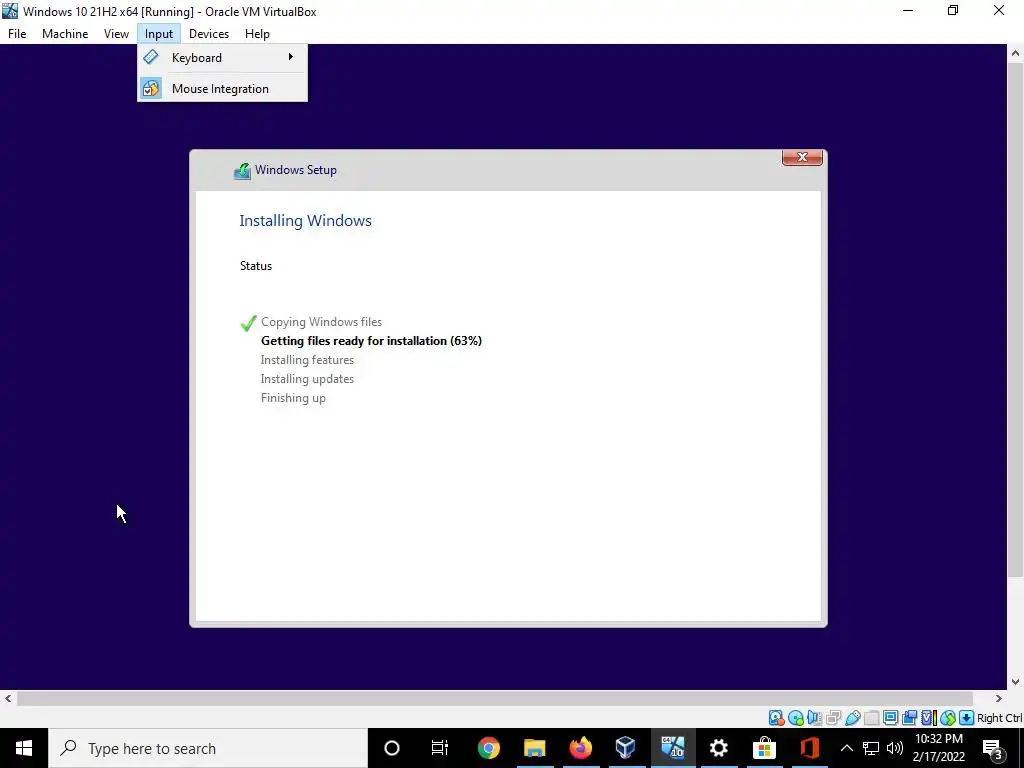Click the Installing updates line
This screenshot has width=1024, height=768.
click(x=307, y=379)
